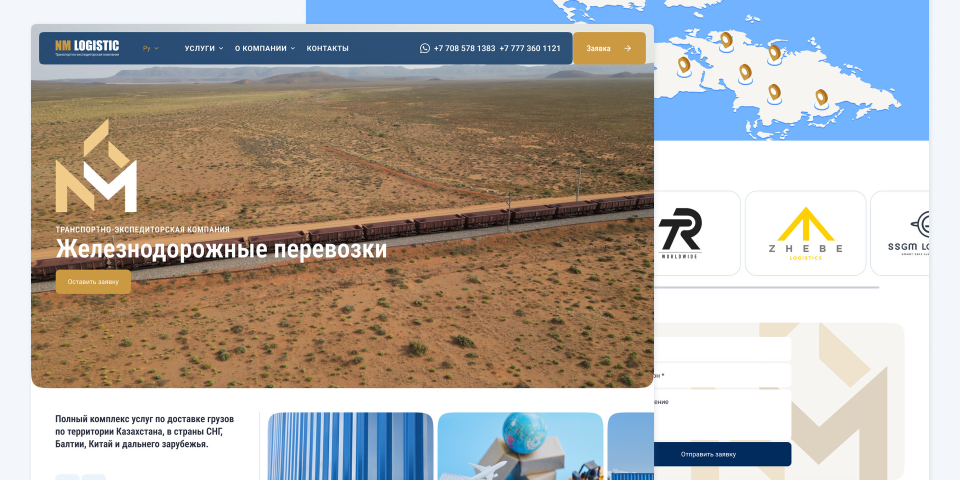Click the message textarea in the form

(x=722, y=414)
